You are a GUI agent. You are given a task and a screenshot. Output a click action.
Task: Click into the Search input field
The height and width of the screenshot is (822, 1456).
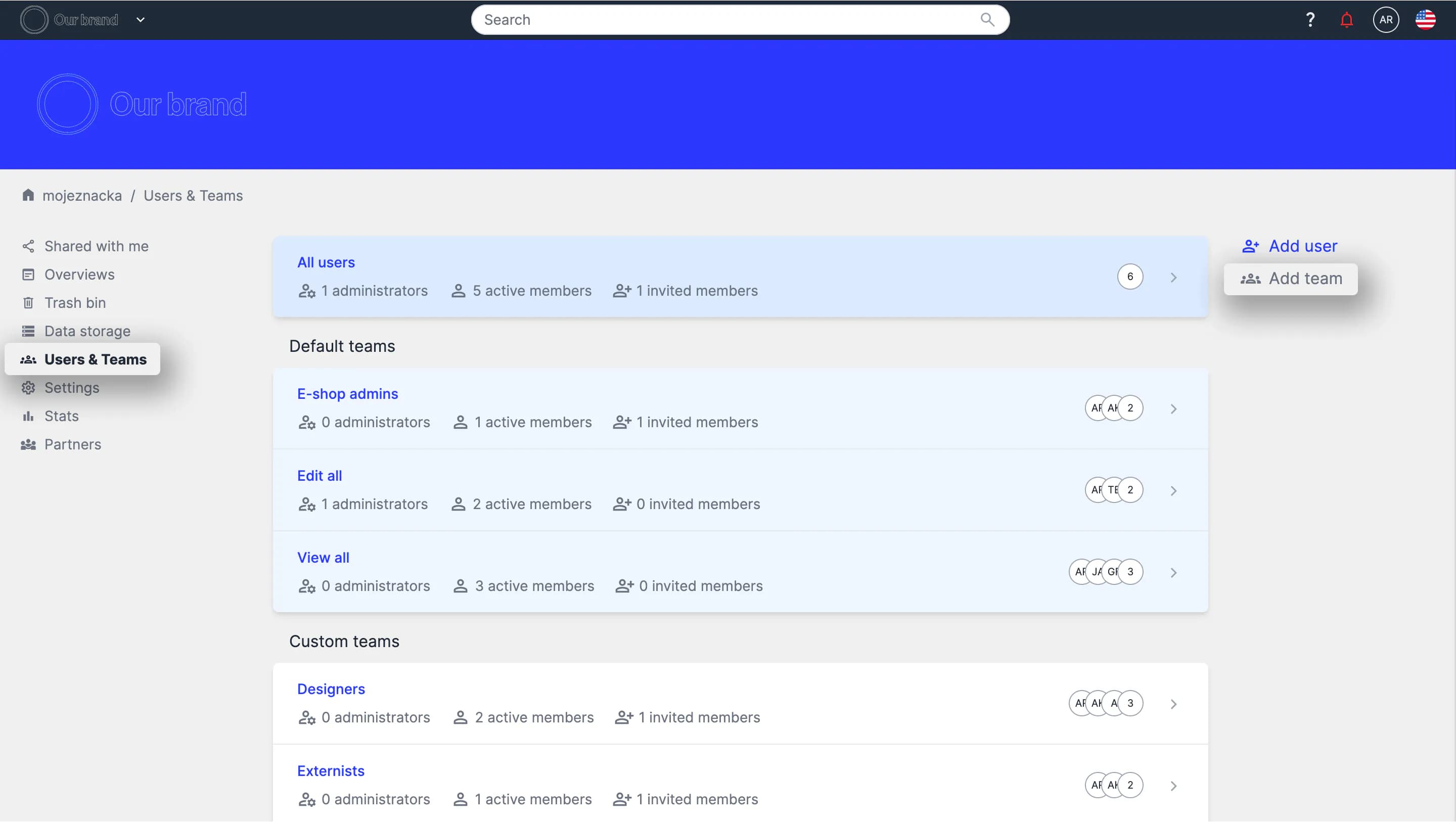pos(723,20)
